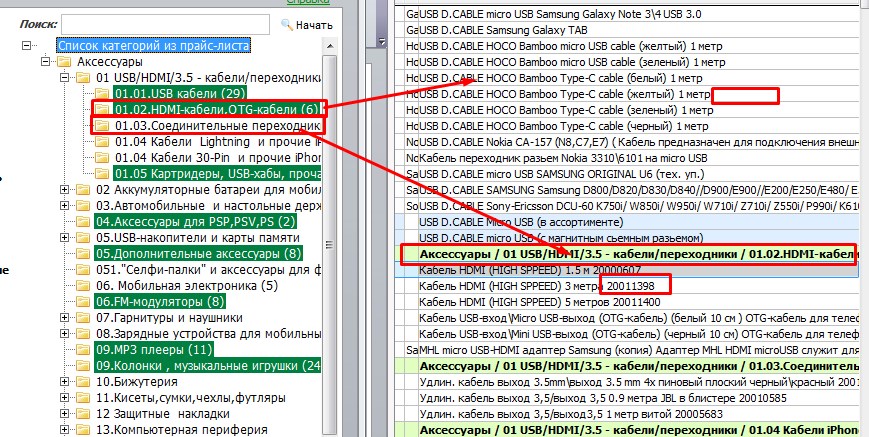The width and height of the screenshot is (869, 437).
Task: Collapse the Аксессуары tree node
Action: coord(45,61)
